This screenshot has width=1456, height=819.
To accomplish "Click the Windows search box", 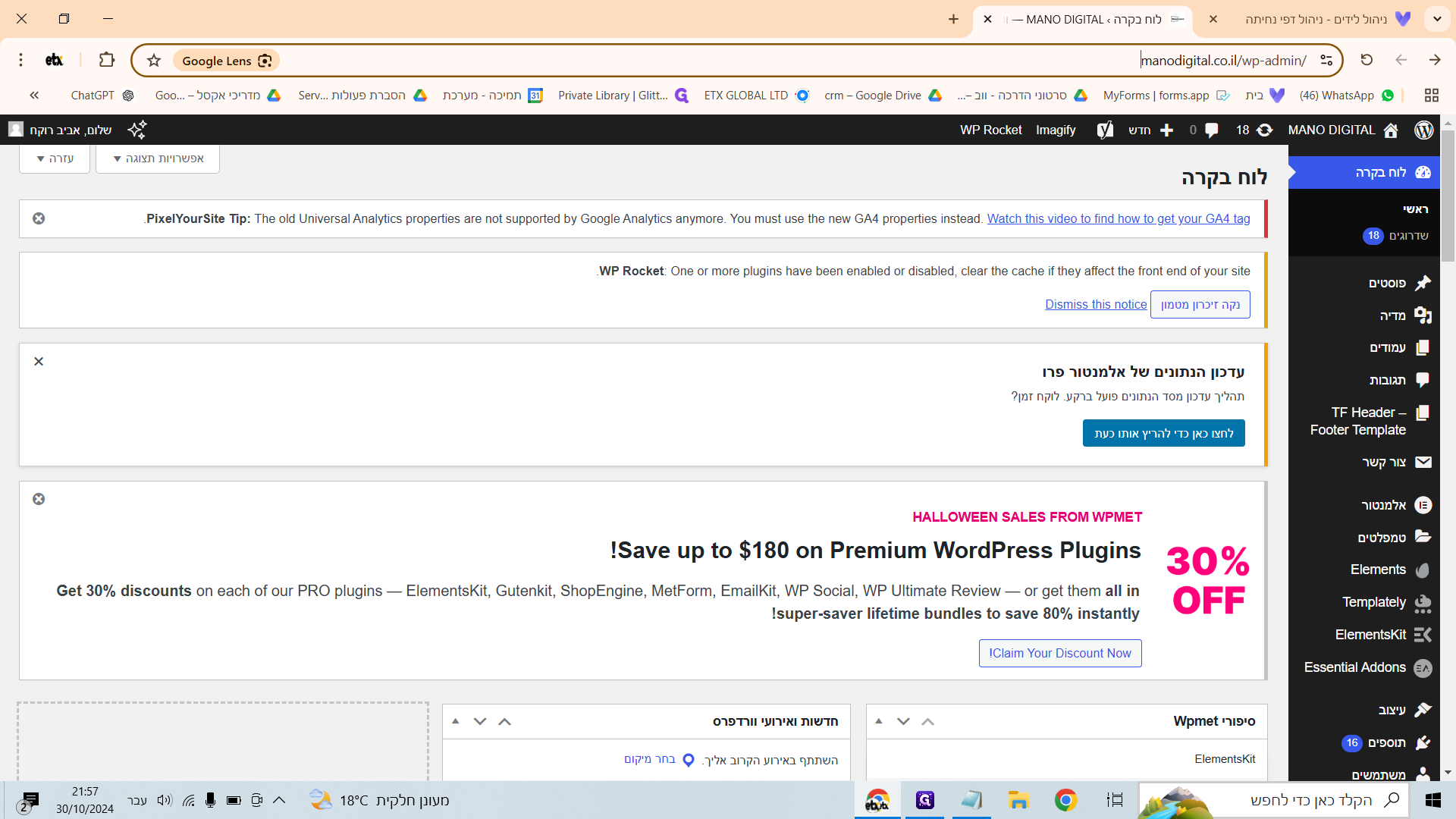I will pos(1274,800).
